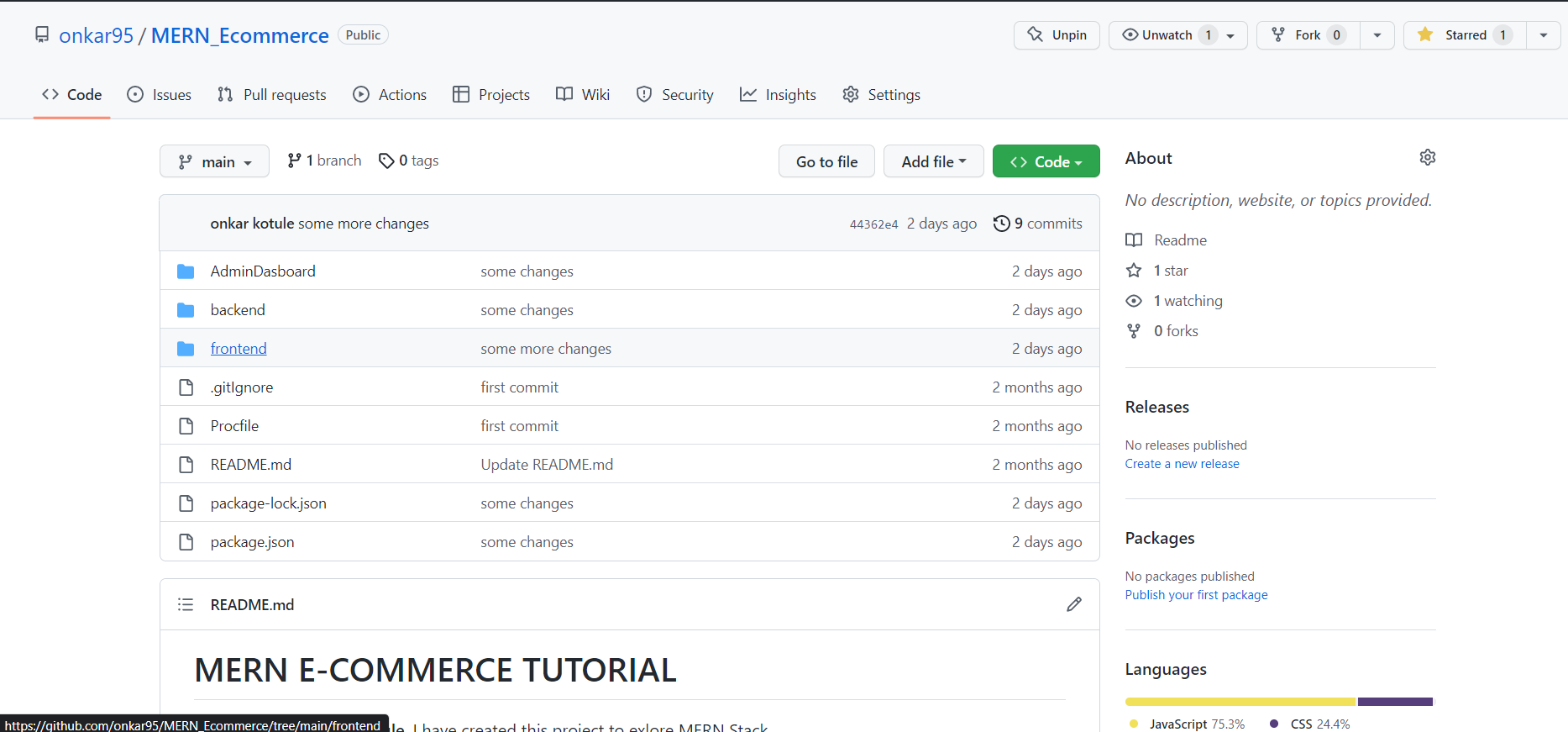Click the history clock icon beside 9 commits
The height and width of the screenshot is (732, 1568).
(x=1001, y=224)
